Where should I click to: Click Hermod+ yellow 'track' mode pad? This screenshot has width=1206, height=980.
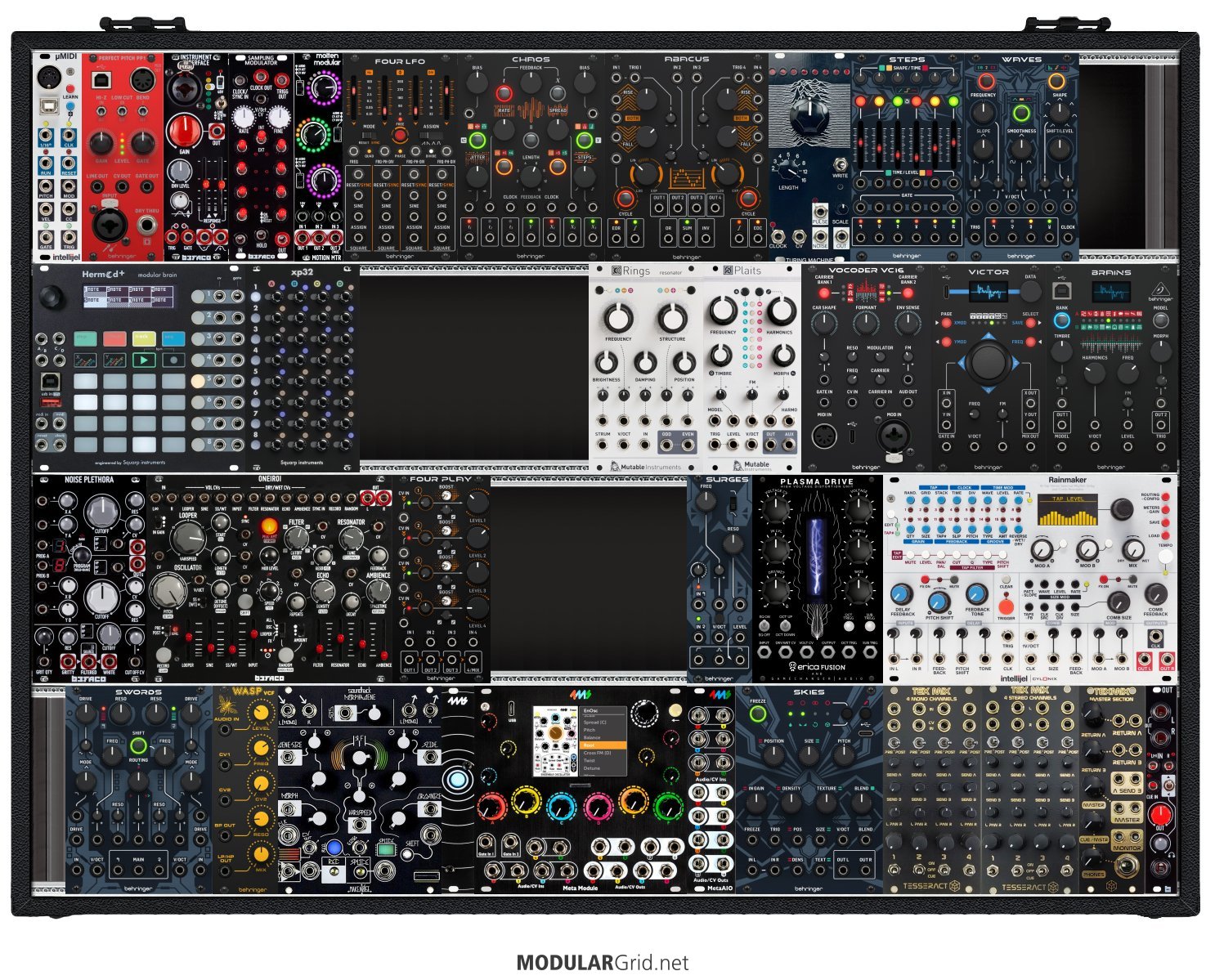pos(144,338)
